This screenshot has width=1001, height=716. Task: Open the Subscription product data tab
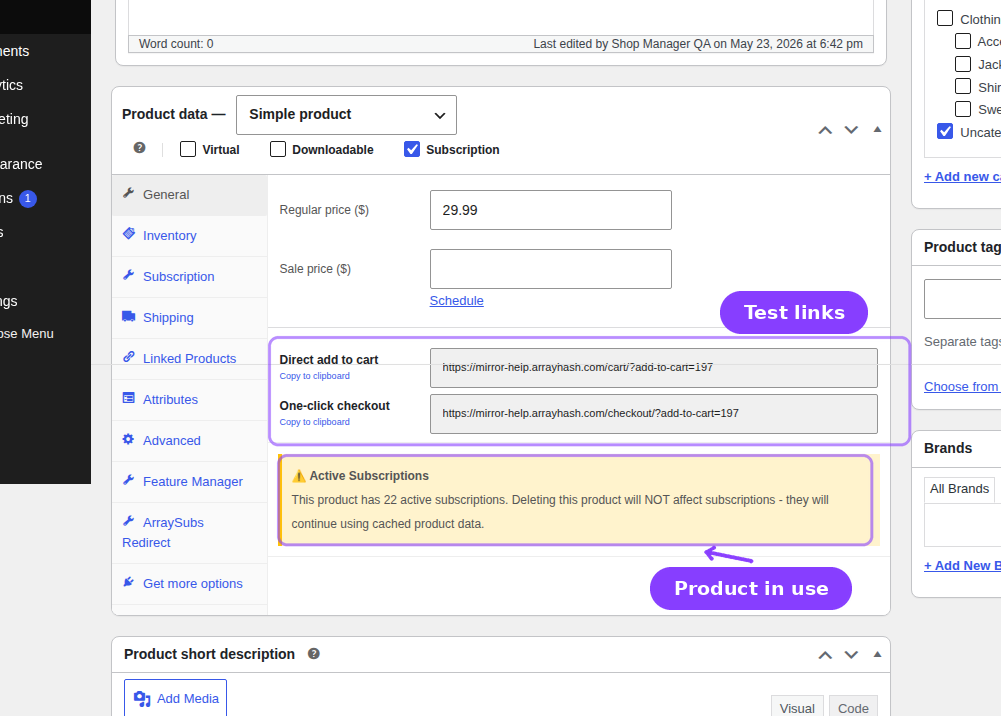tap(190, 277)
